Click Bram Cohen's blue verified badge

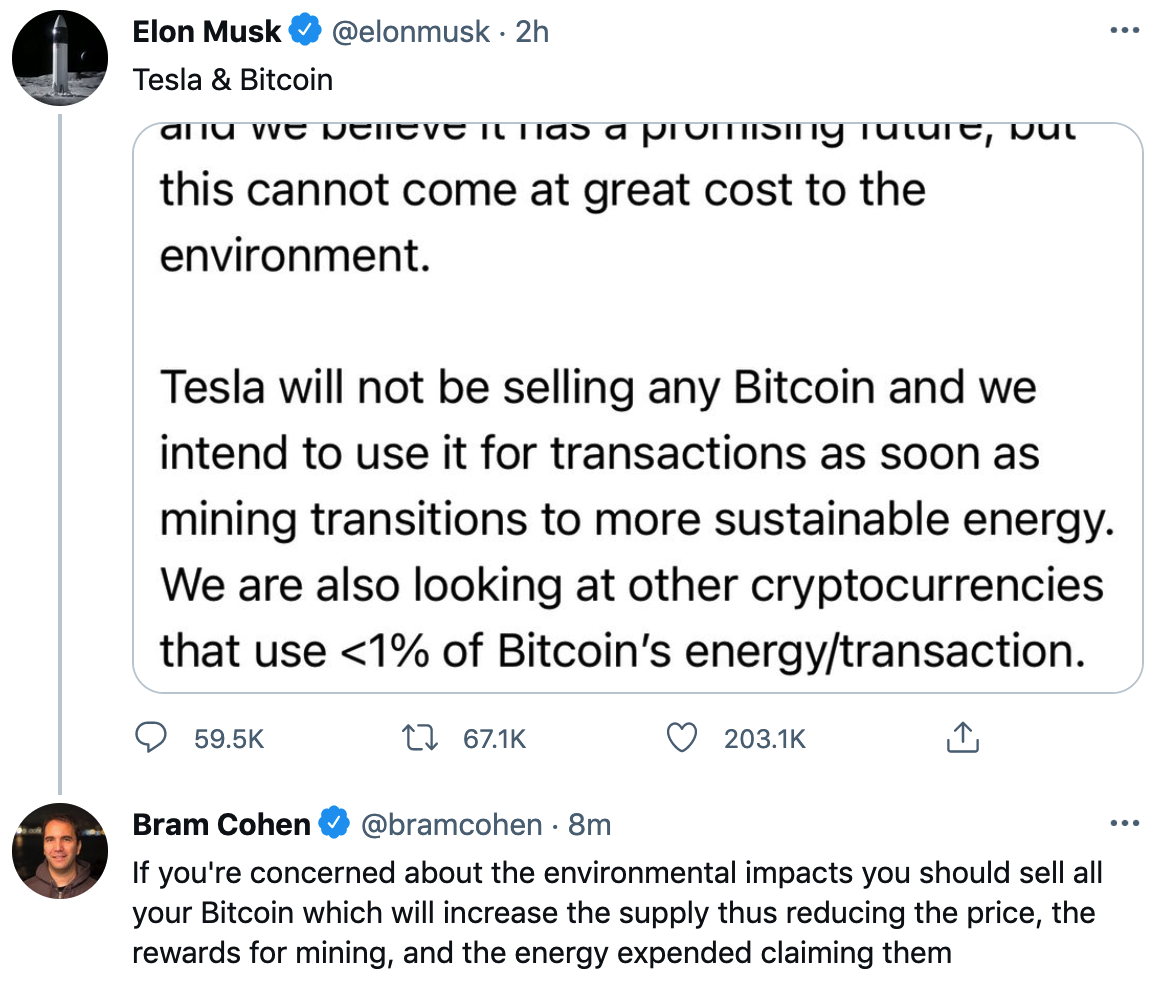point(334,823)
